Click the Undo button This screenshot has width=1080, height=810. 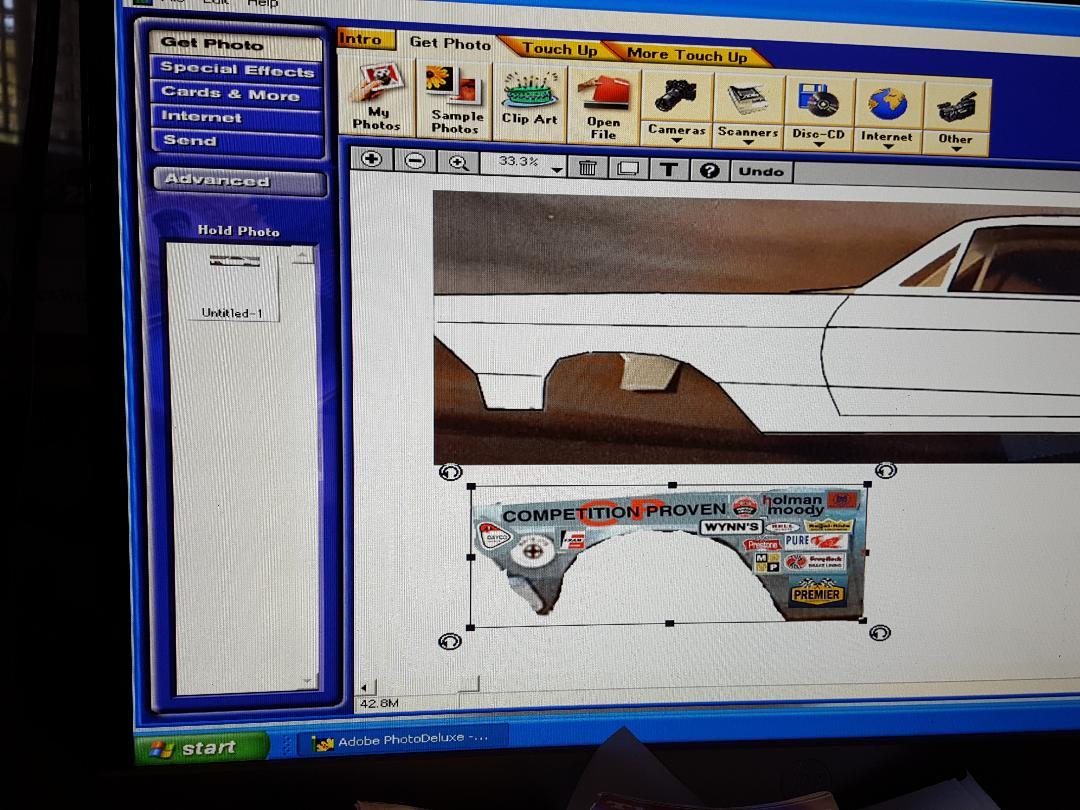[x=761, y=172]
